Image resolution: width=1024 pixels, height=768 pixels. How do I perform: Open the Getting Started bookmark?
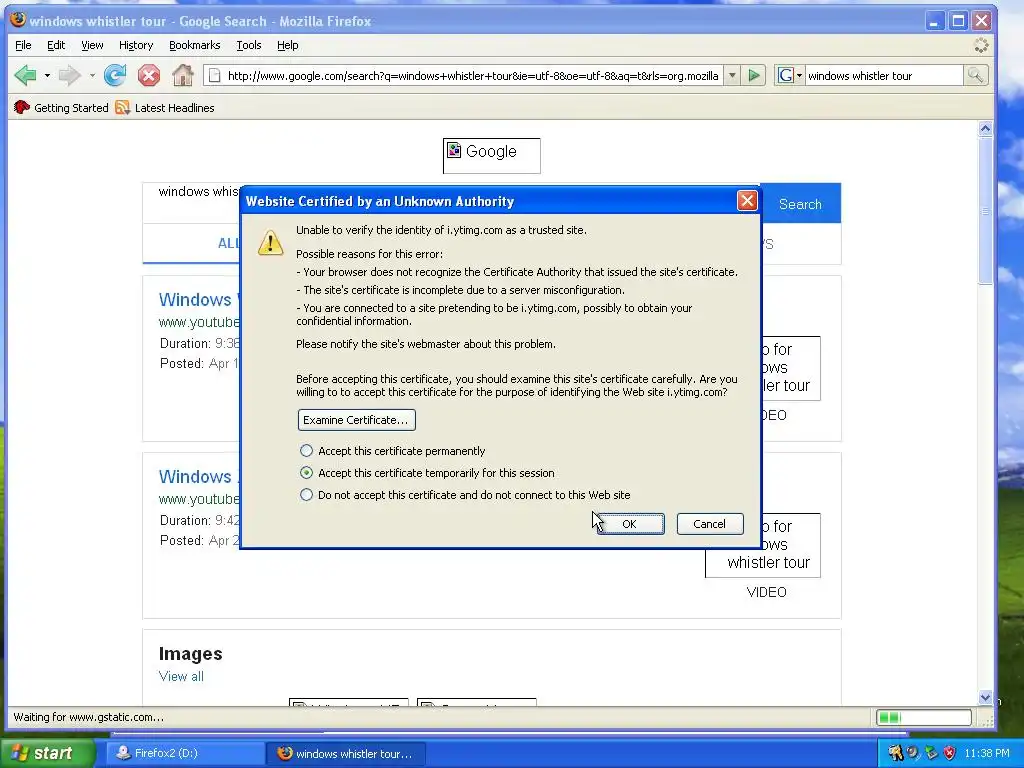coord(61,108)
